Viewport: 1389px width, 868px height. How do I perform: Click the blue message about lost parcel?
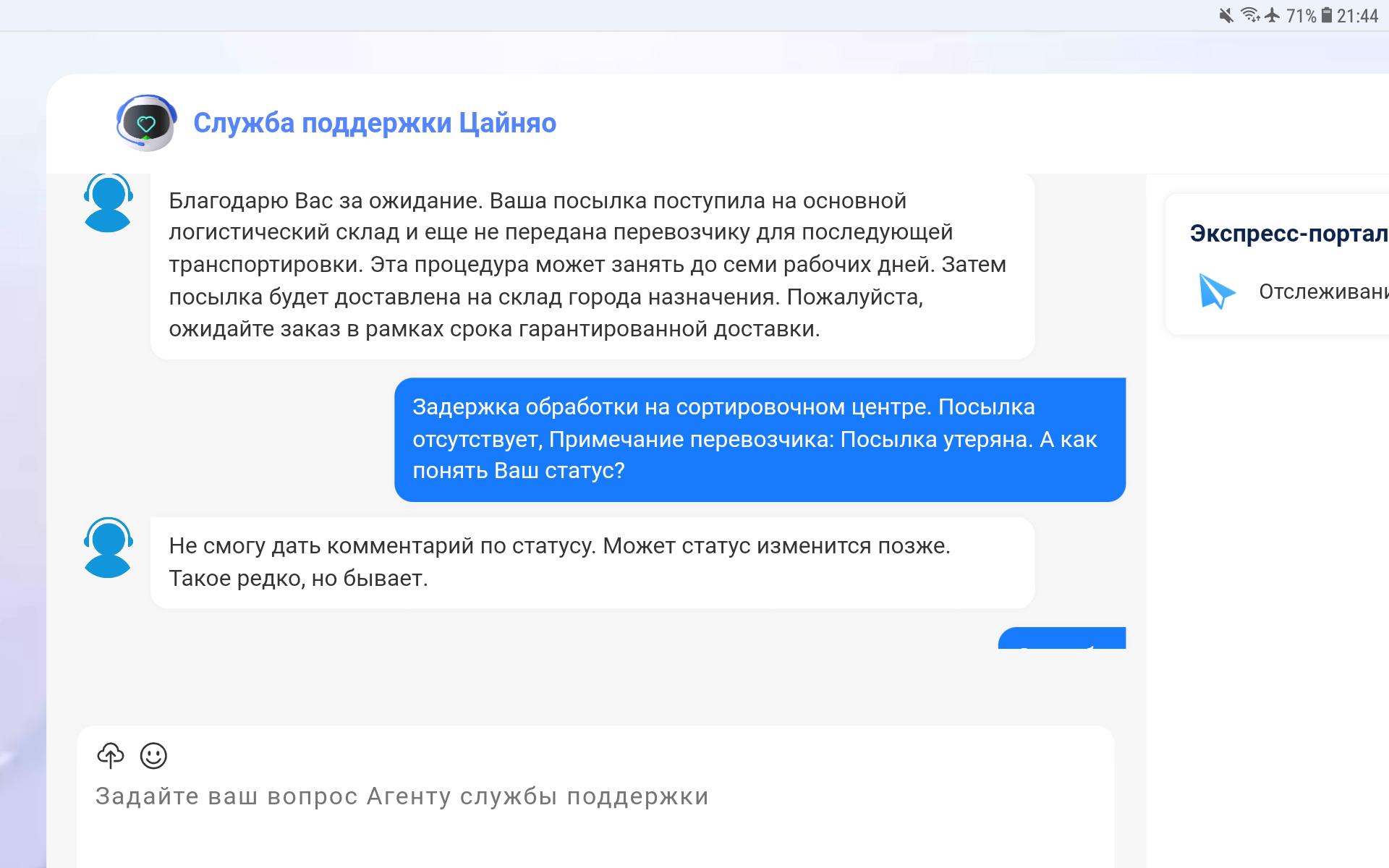click(760, 439)
